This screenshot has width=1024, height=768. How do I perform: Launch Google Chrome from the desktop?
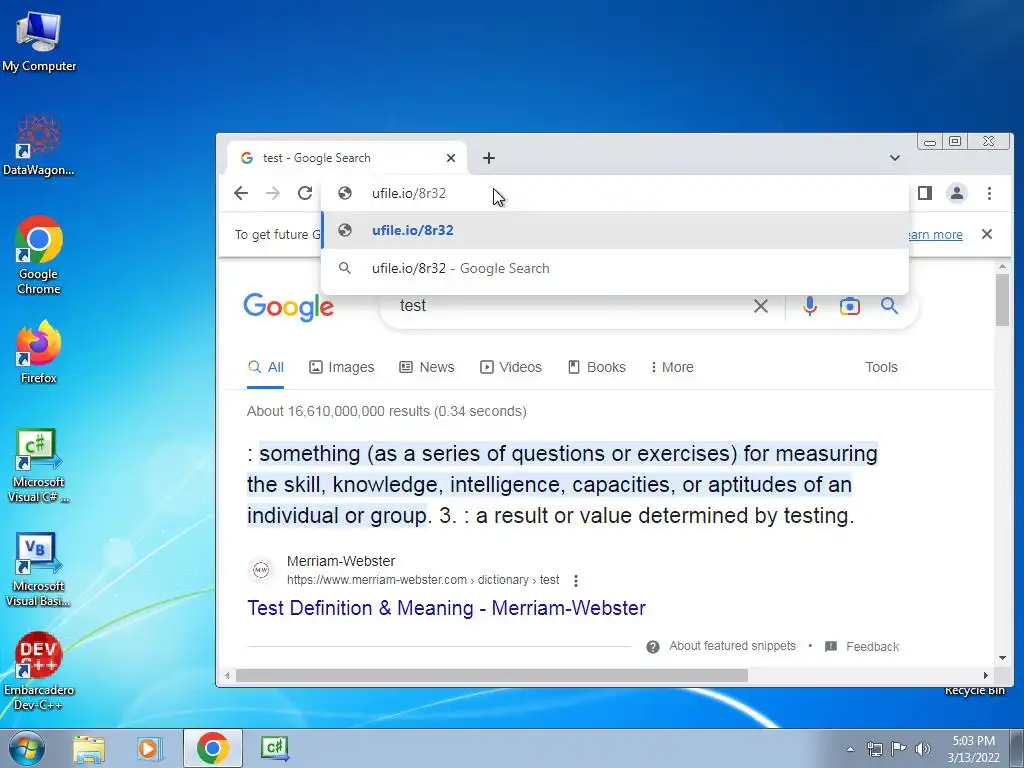point(39,255)
